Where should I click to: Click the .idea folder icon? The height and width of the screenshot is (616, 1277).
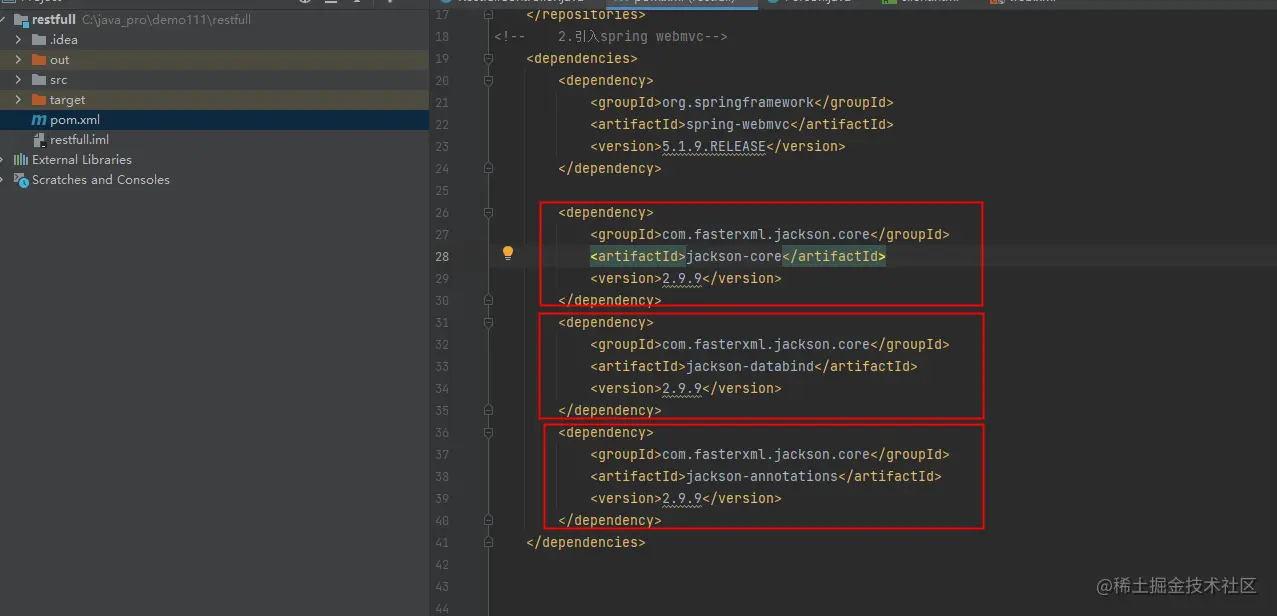(39, 40)
